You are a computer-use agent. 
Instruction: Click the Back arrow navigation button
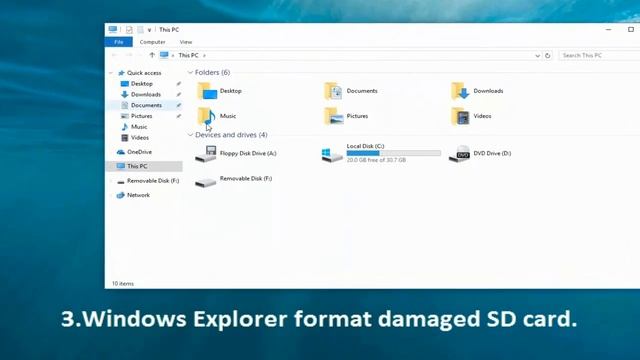click(x=115, y=55)
